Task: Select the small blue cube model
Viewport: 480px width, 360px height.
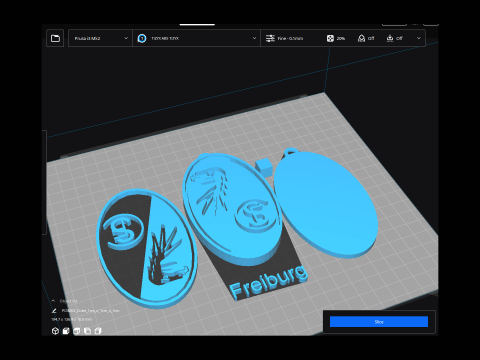Action: point(264,167)
